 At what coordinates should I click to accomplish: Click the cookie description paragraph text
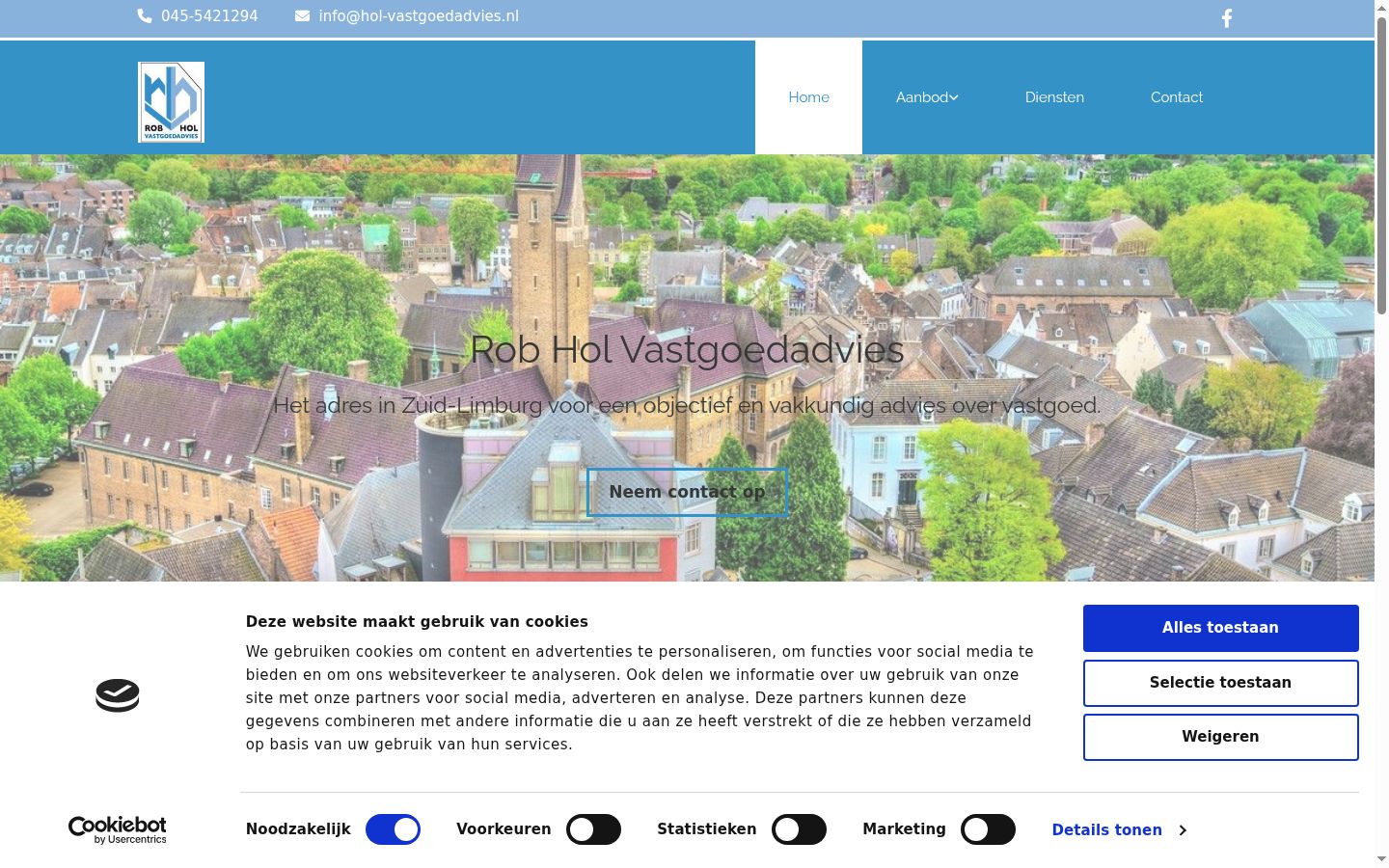640,698
